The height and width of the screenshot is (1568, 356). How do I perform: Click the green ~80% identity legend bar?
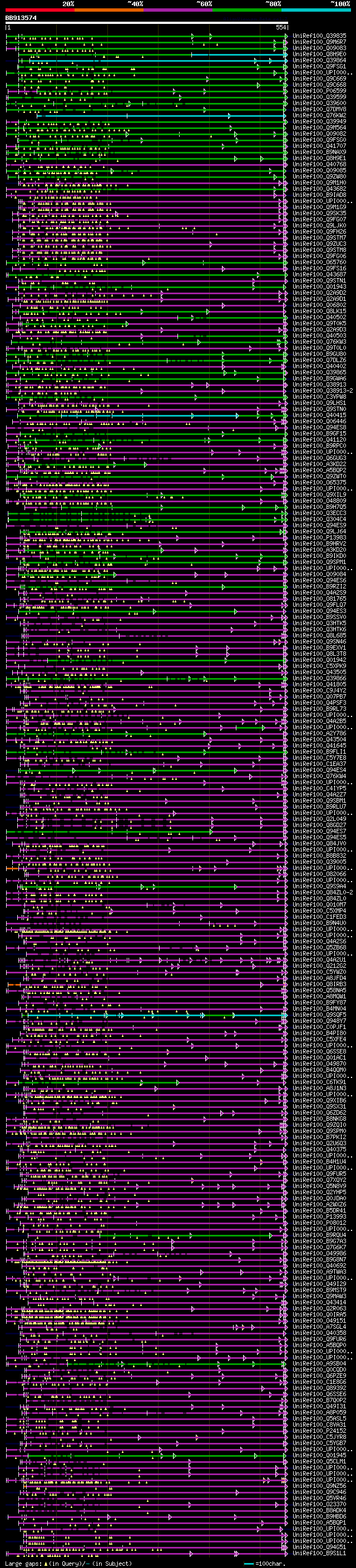click(247, 10)
